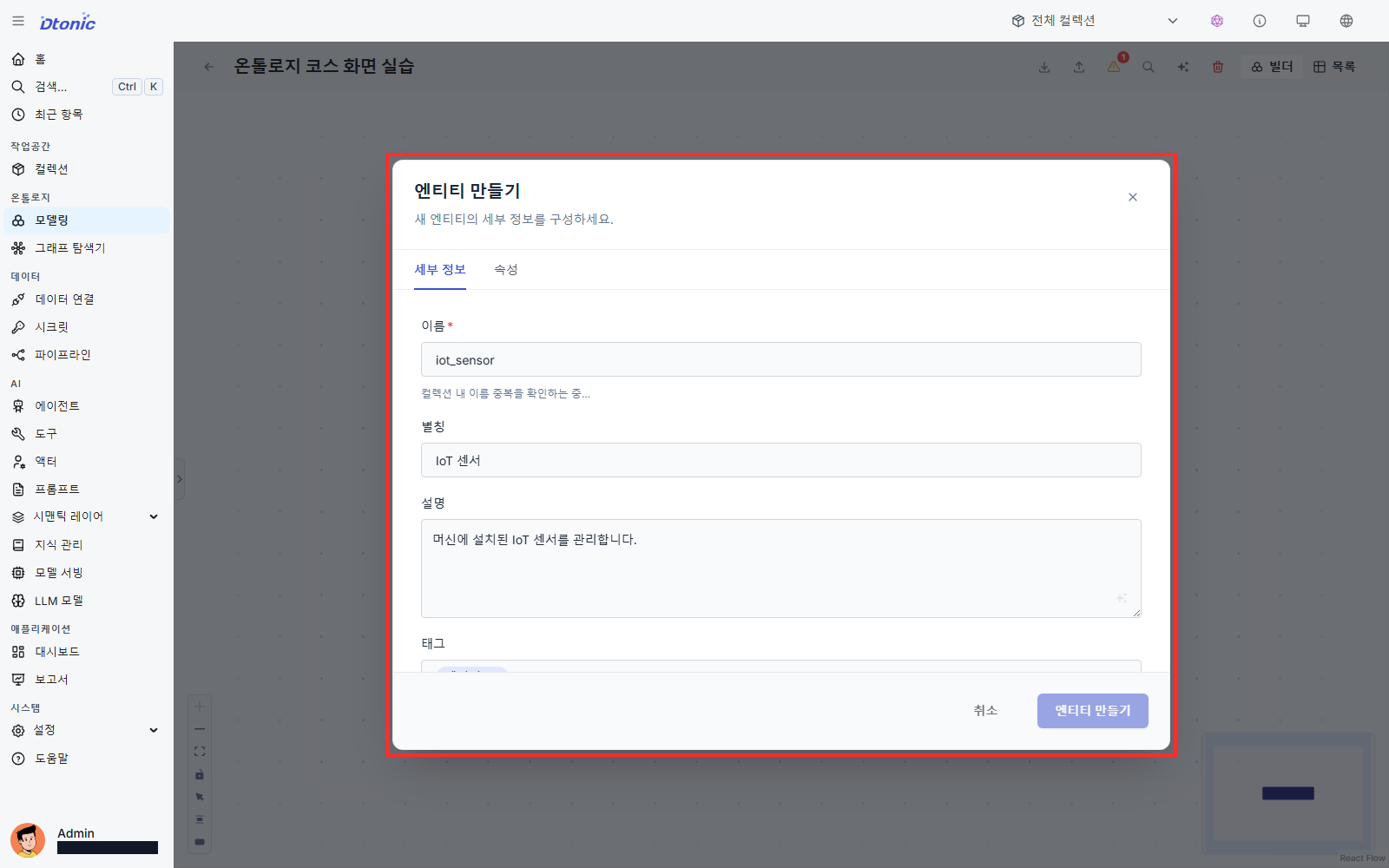Click the purple AI assistant icon in header
The height and width of the screenshot is (868, 1389).
(x=1217, y=21)
